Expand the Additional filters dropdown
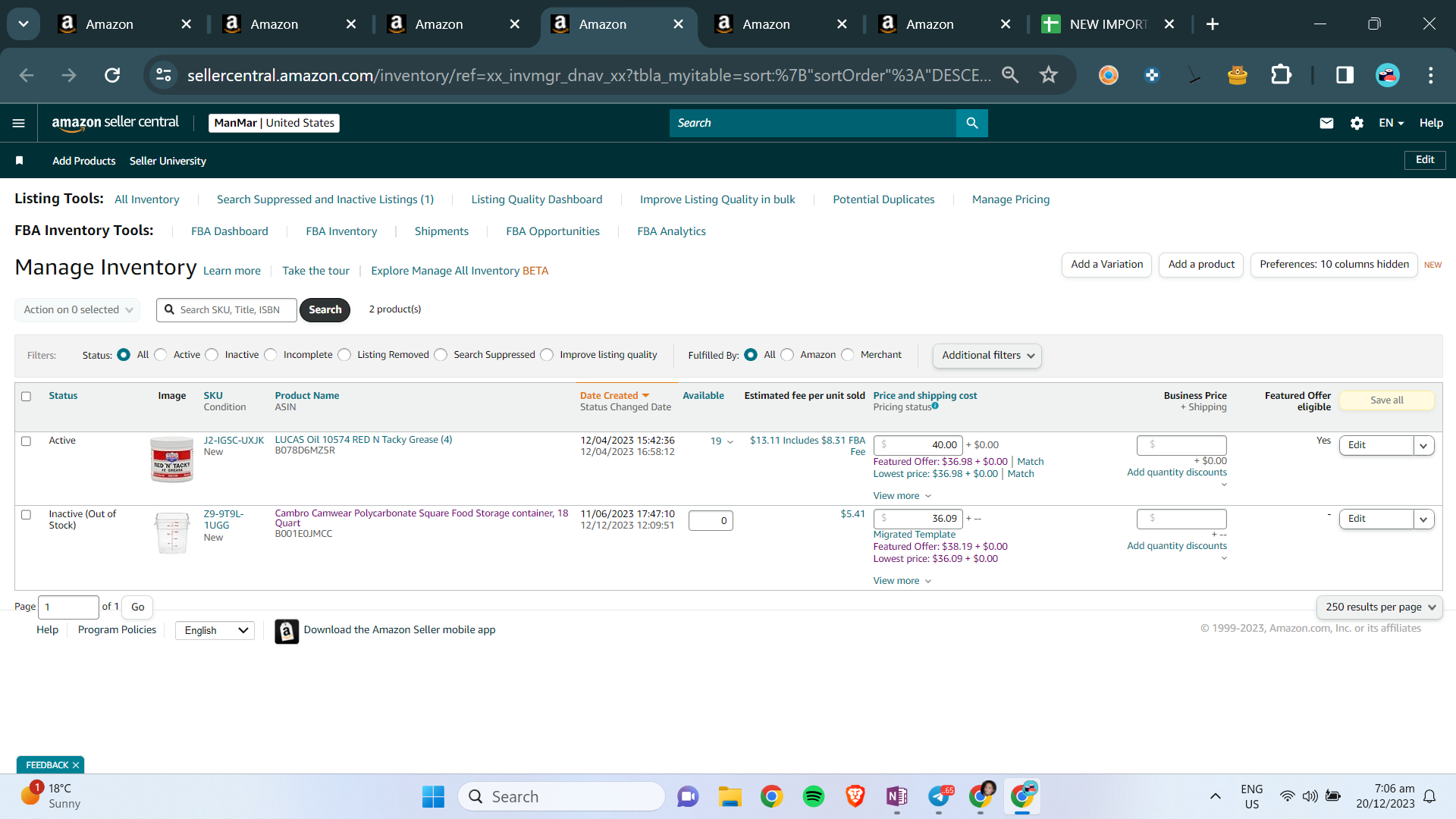 point(987,356)
